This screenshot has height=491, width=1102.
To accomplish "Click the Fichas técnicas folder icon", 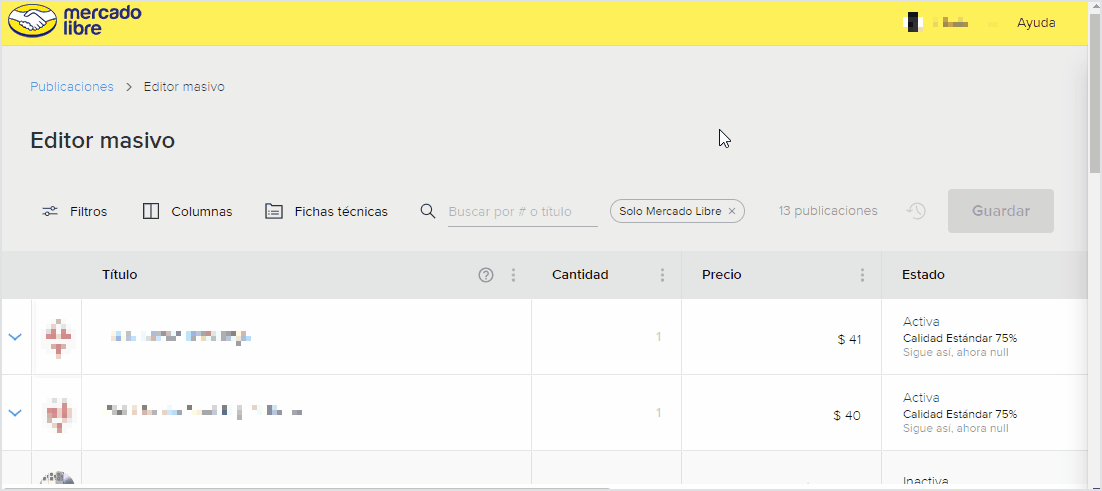I will coord(273,211).
